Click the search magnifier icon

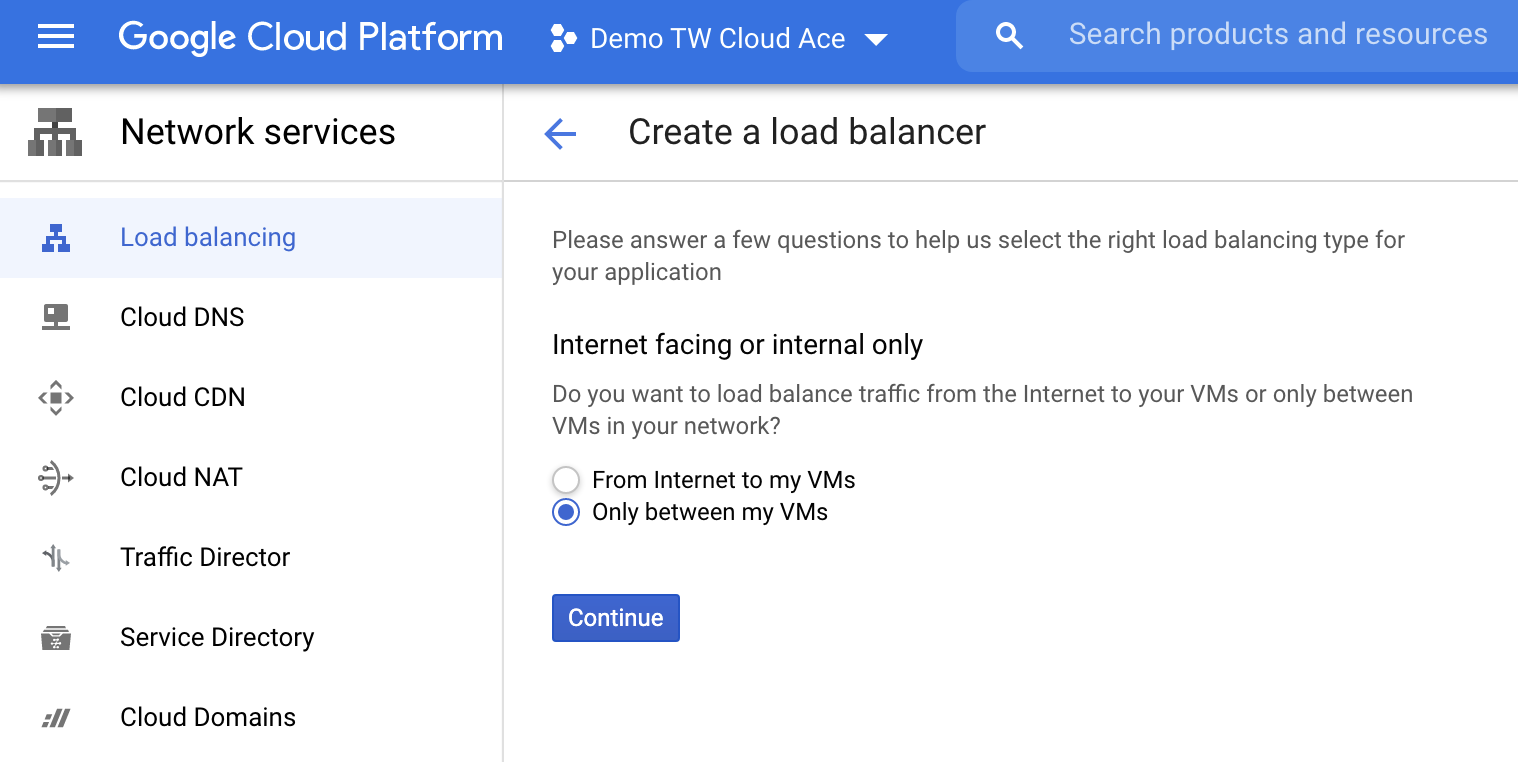(1009, 34)
